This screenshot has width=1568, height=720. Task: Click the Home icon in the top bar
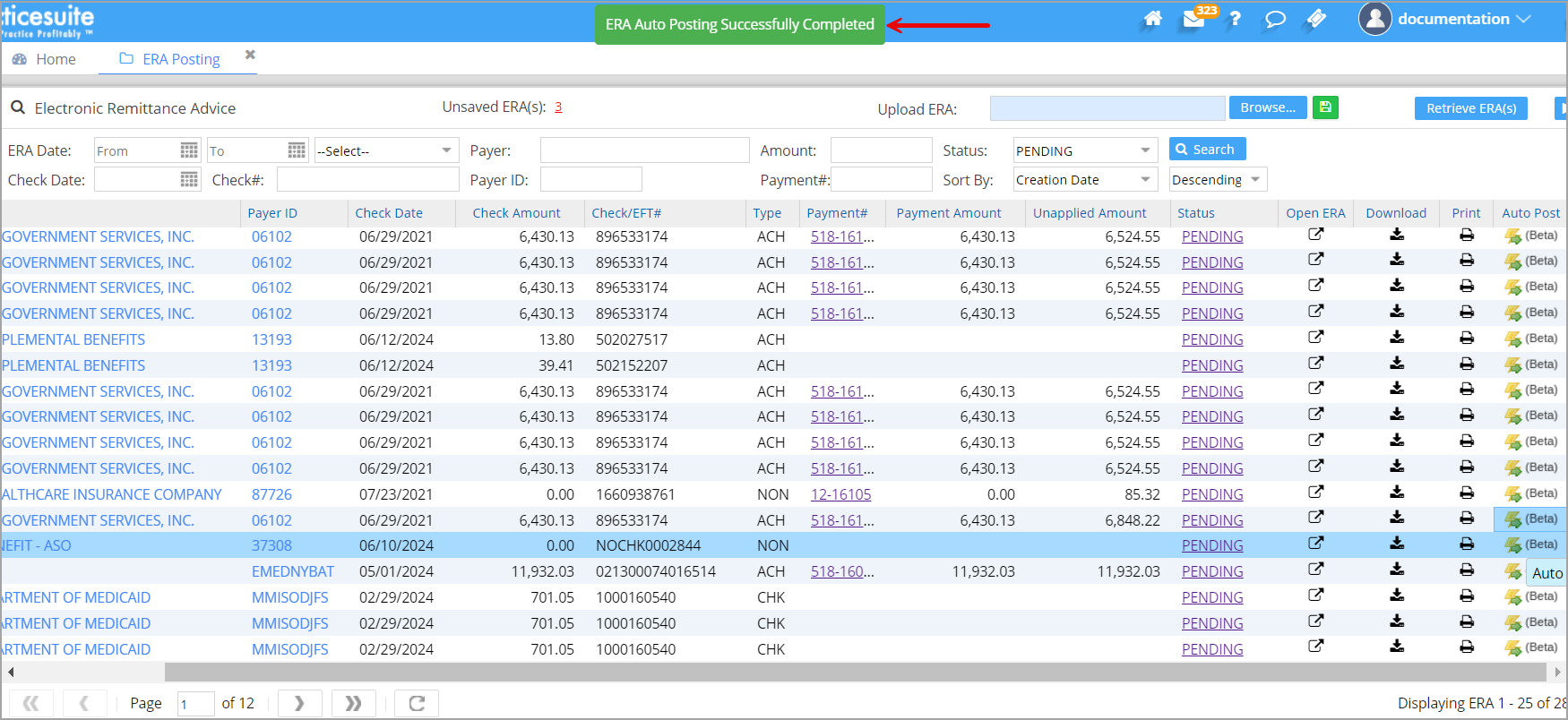tap(1153, 19)
